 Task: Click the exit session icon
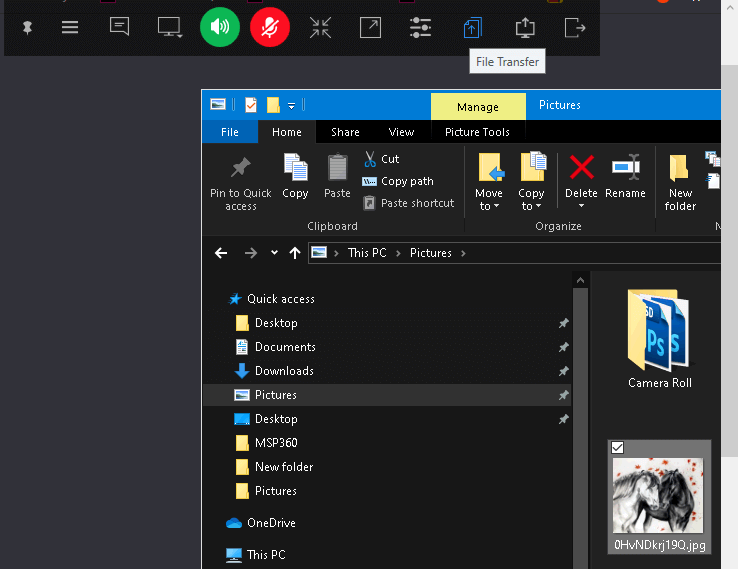coord(575,28)
